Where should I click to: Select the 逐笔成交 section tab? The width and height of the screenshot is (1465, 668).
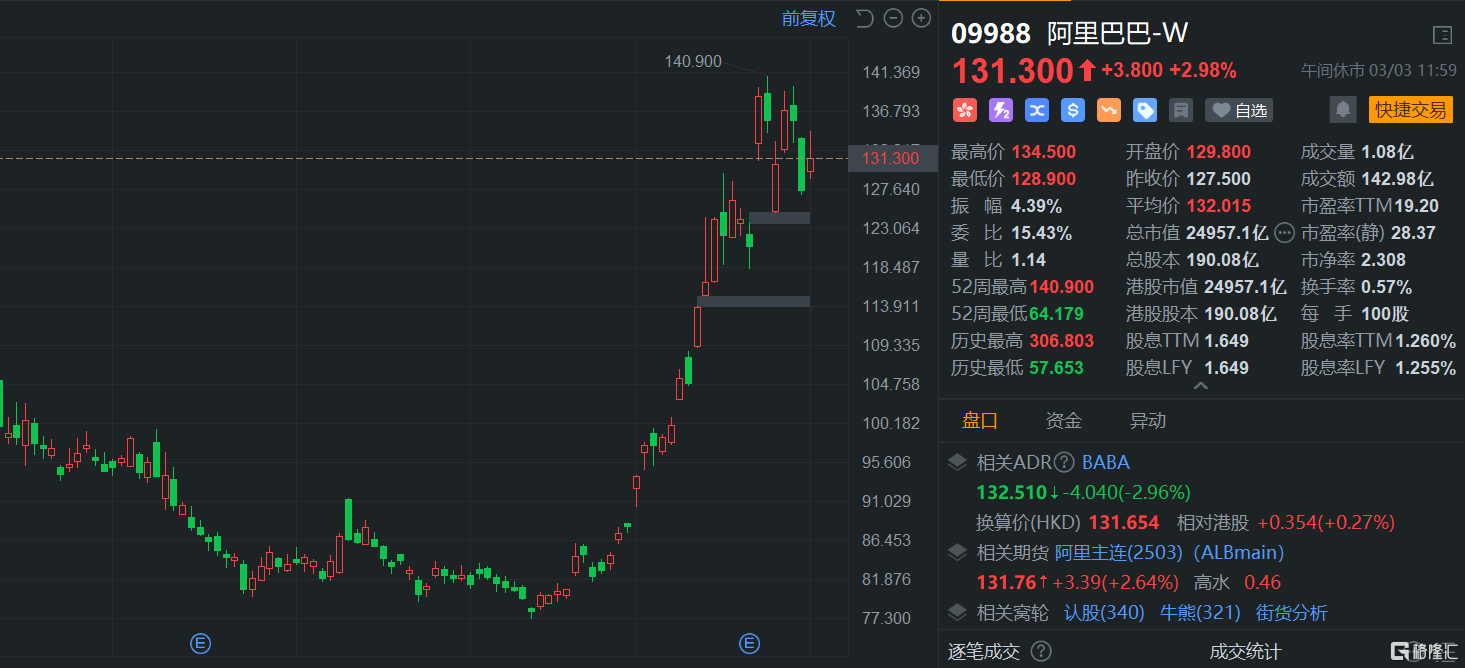(x=984, y=652)
